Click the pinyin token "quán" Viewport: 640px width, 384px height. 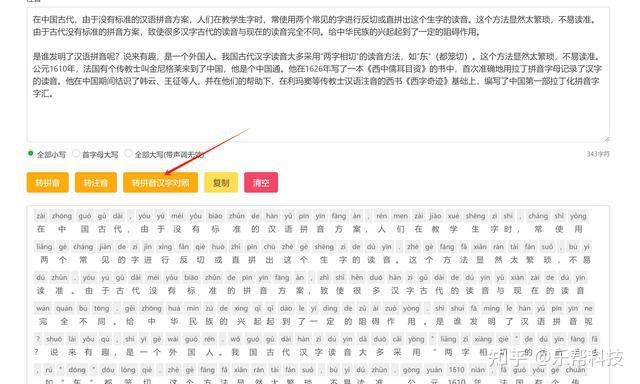pyautogui.click(x=64, y=308)
